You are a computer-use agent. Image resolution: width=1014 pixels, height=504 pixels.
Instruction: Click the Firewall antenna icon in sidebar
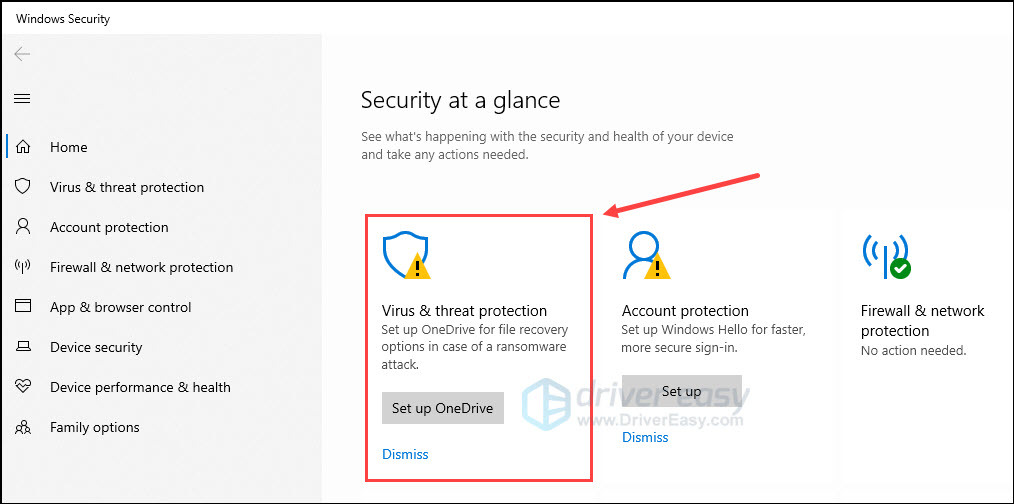click(x=23, y=267)
